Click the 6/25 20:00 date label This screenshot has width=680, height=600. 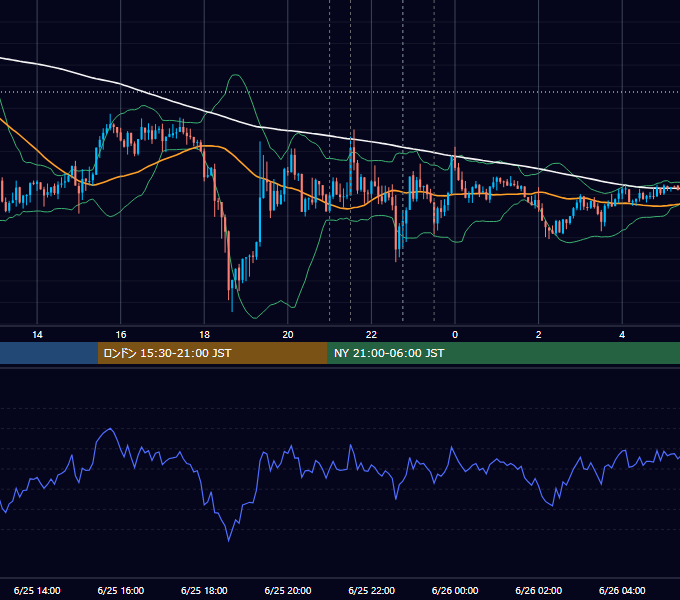(288, 590)
